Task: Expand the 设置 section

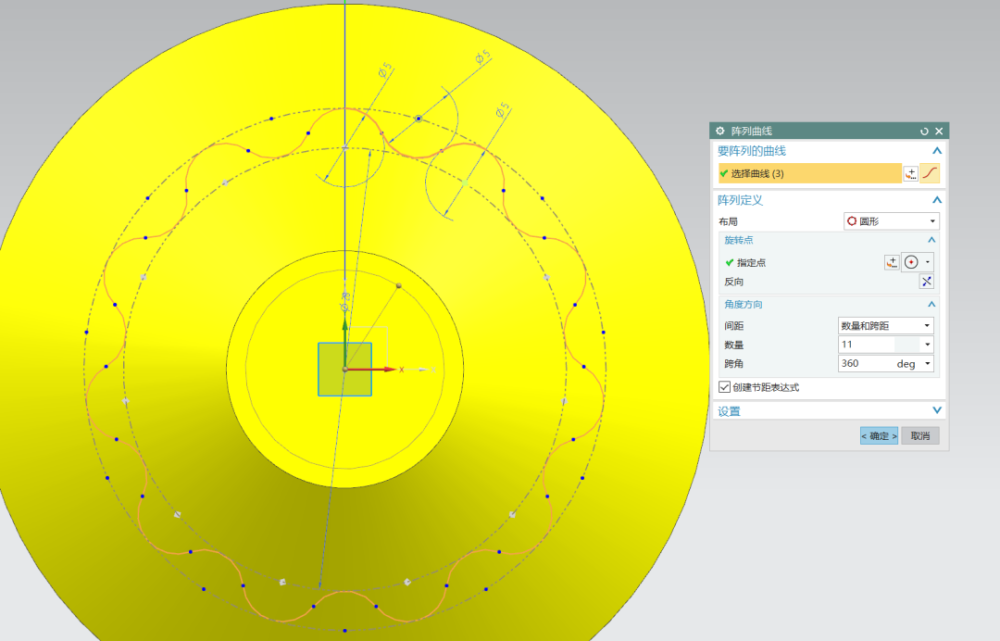Action: coord(936,410)
